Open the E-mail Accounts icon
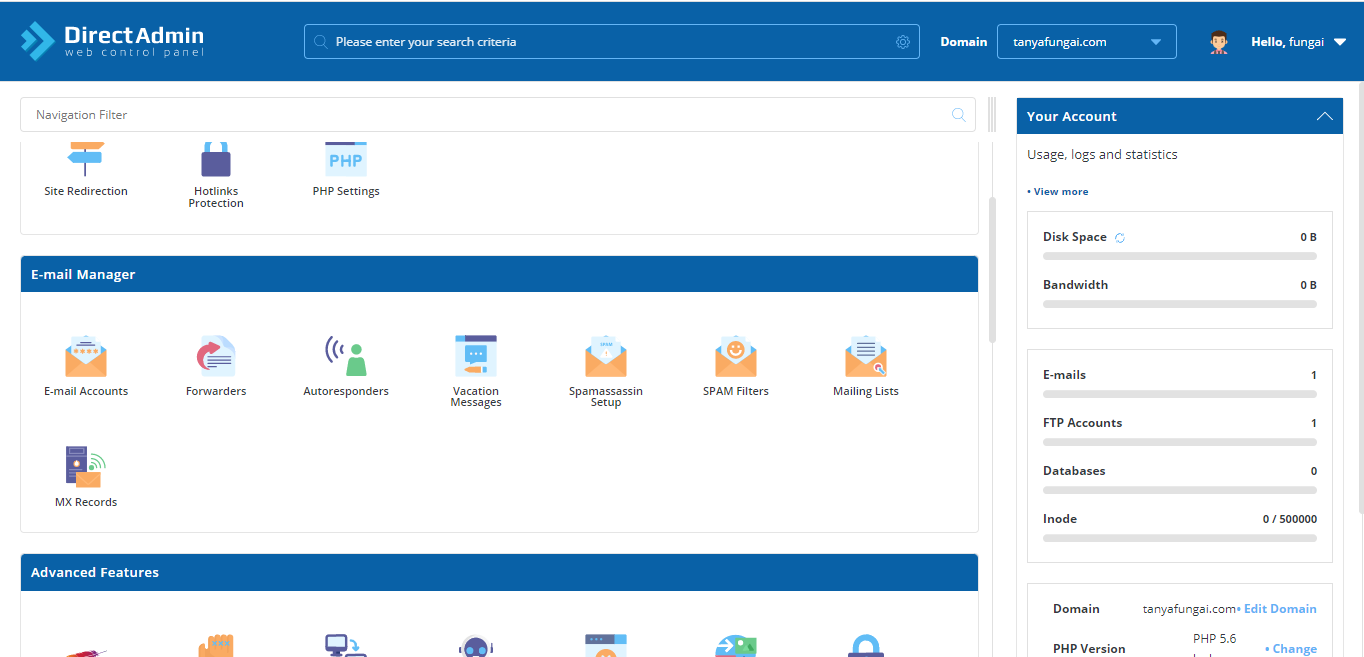This screenshot has height=657, width=1364. [85, 364]
